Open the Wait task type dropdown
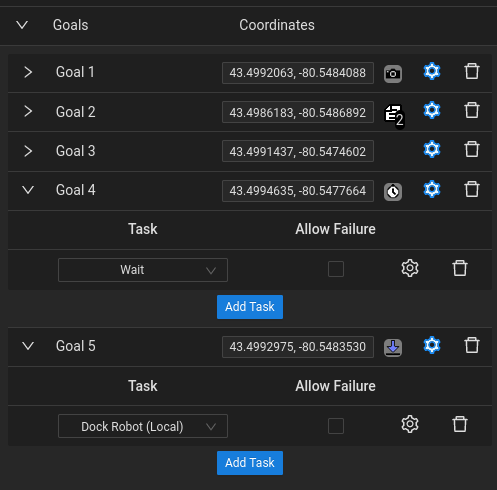This screenshot has height=490, width=497. point(143,270)
